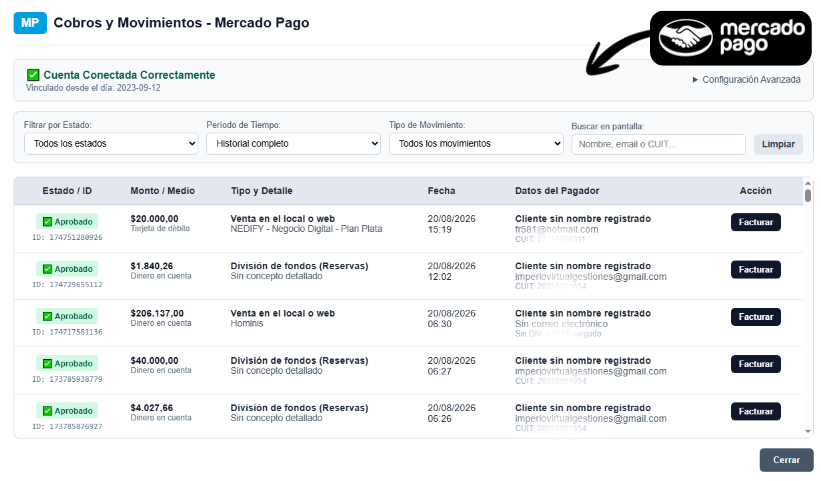The image size is (821, 481).
Task: Click Aprobado badge for ID 174751280926
Action: point(67,221)
